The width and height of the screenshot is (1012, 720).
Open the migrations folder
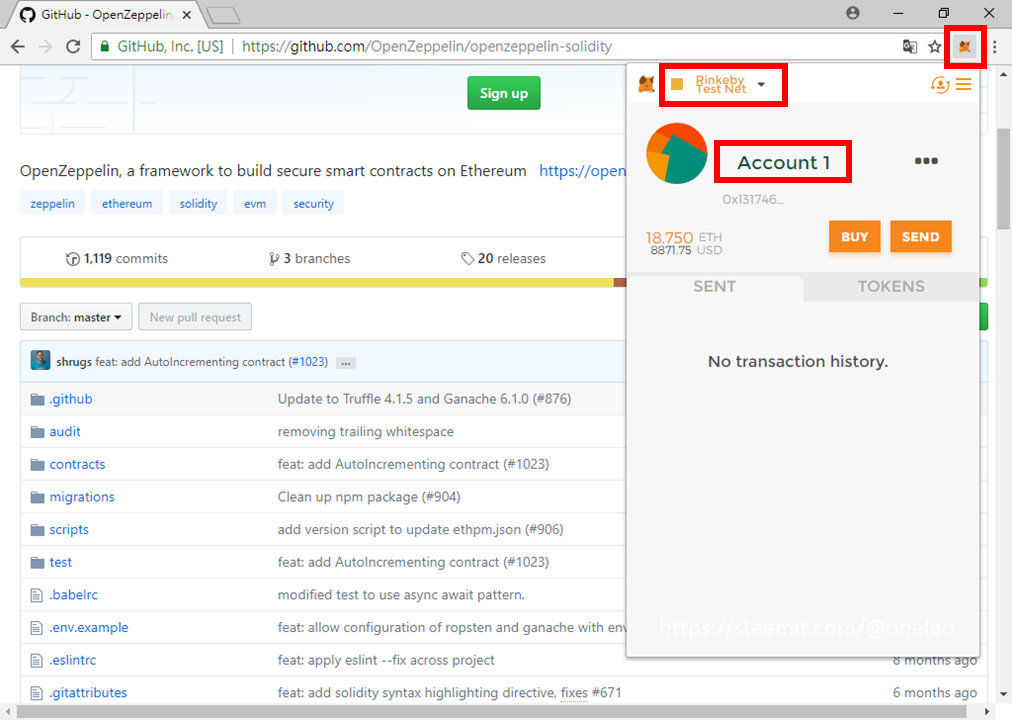tap(82, 497)
